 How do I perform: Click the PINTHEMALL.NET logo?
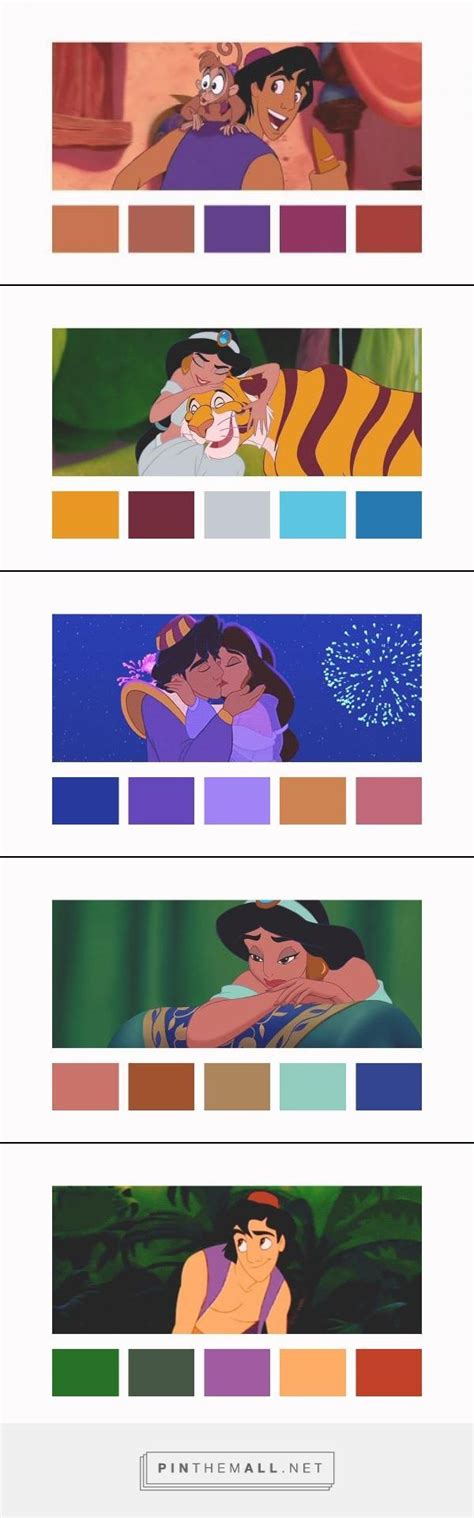pyautogui.click(x=237, y=1468)
